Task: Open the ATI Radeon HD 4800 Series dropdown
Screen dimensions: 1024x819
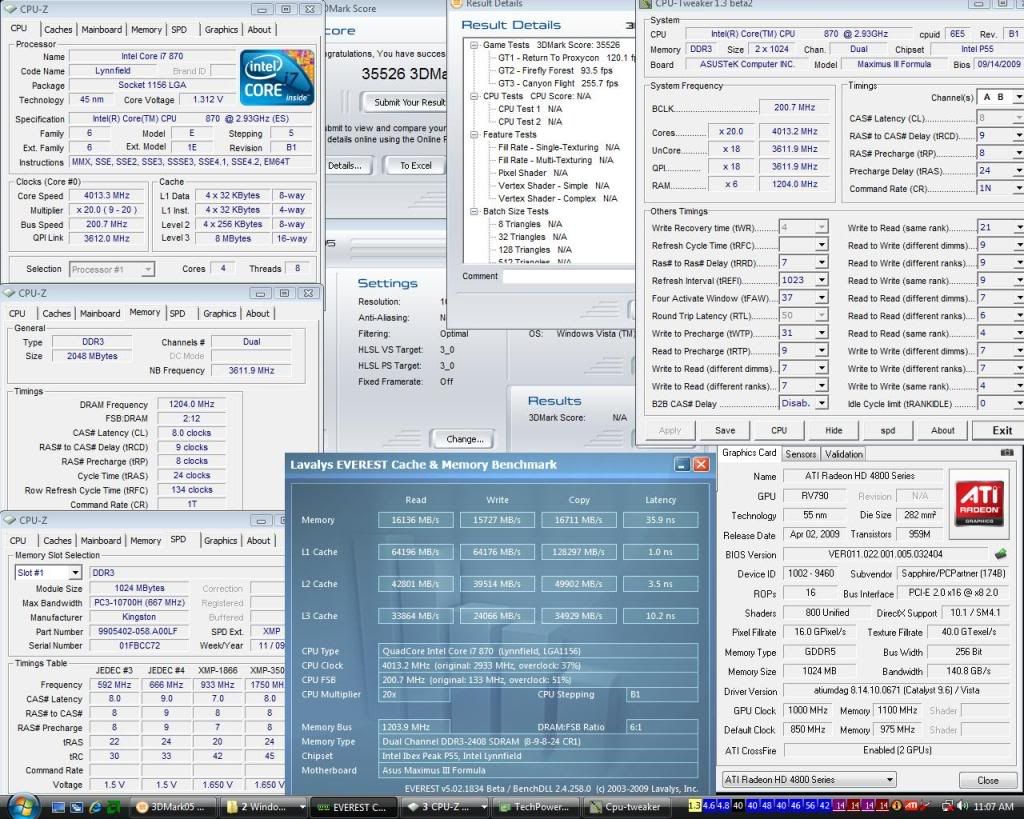Action: (x=889, y=780)
